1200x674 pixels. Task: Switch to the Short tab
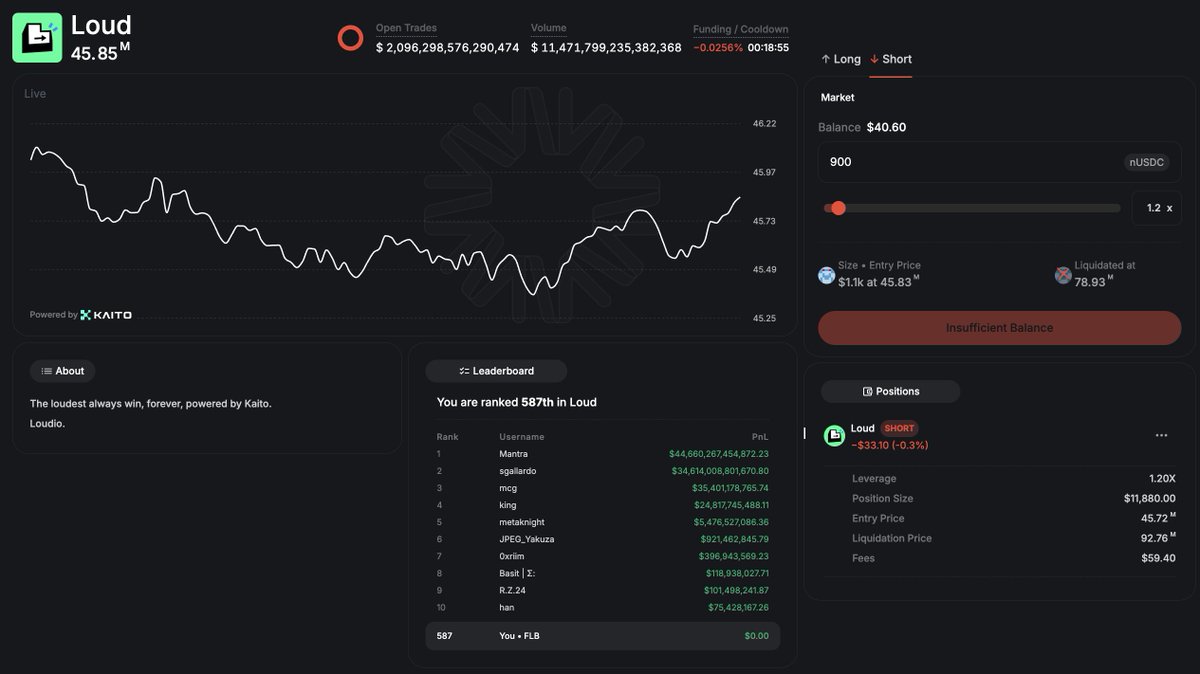coord(891,59)
